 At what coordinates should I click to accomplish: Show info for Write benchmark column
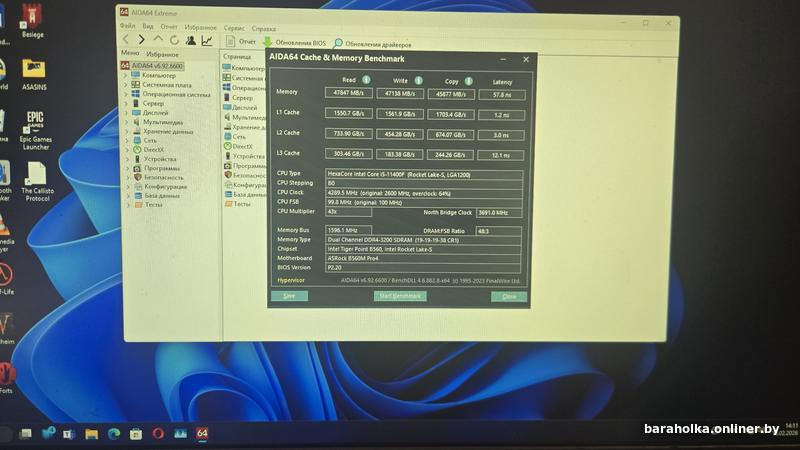[x=418, y=80]
